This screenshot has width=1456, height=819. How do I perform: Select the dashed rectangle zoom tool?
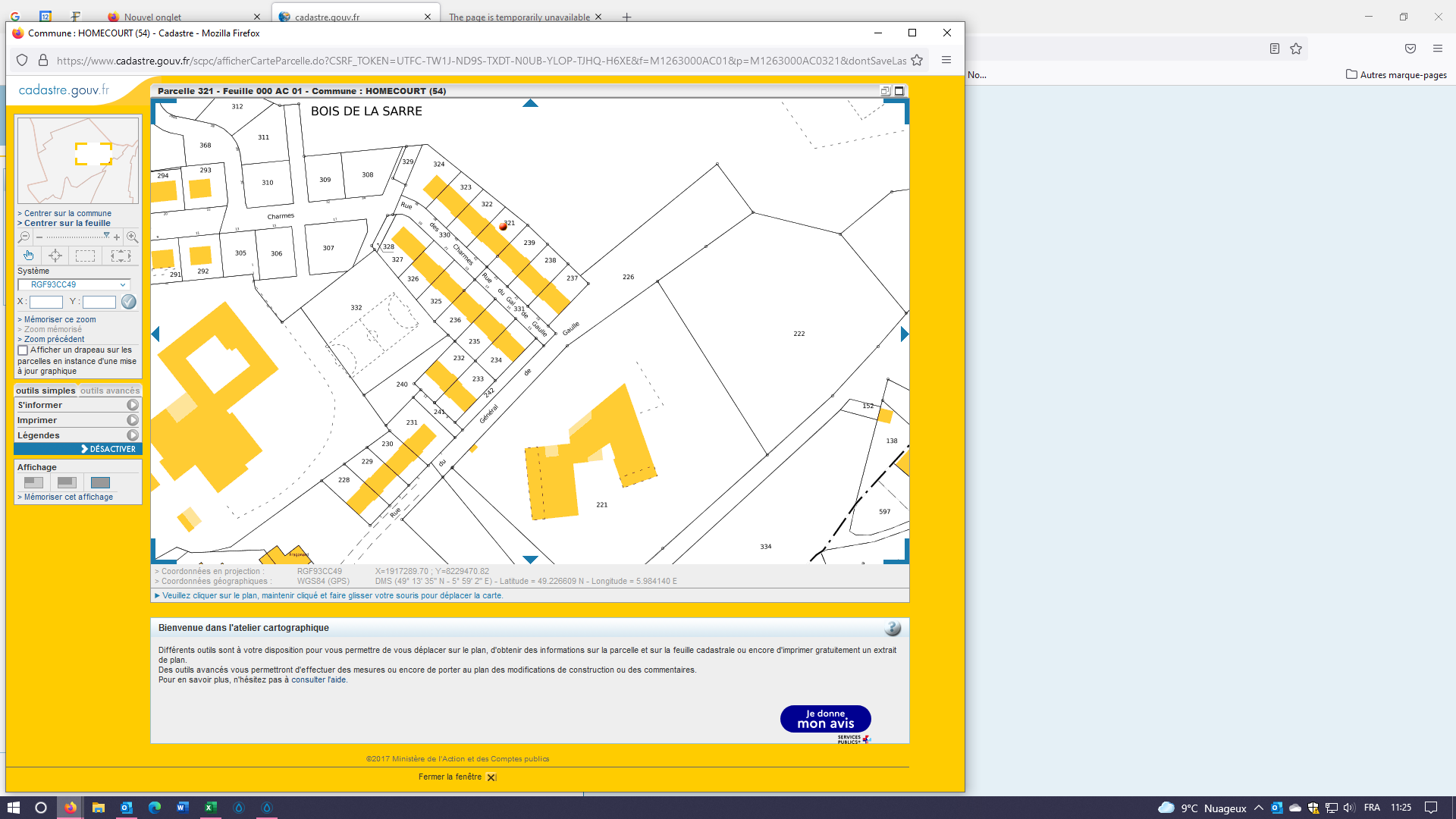pyautogui.click(x=85, y=256)
